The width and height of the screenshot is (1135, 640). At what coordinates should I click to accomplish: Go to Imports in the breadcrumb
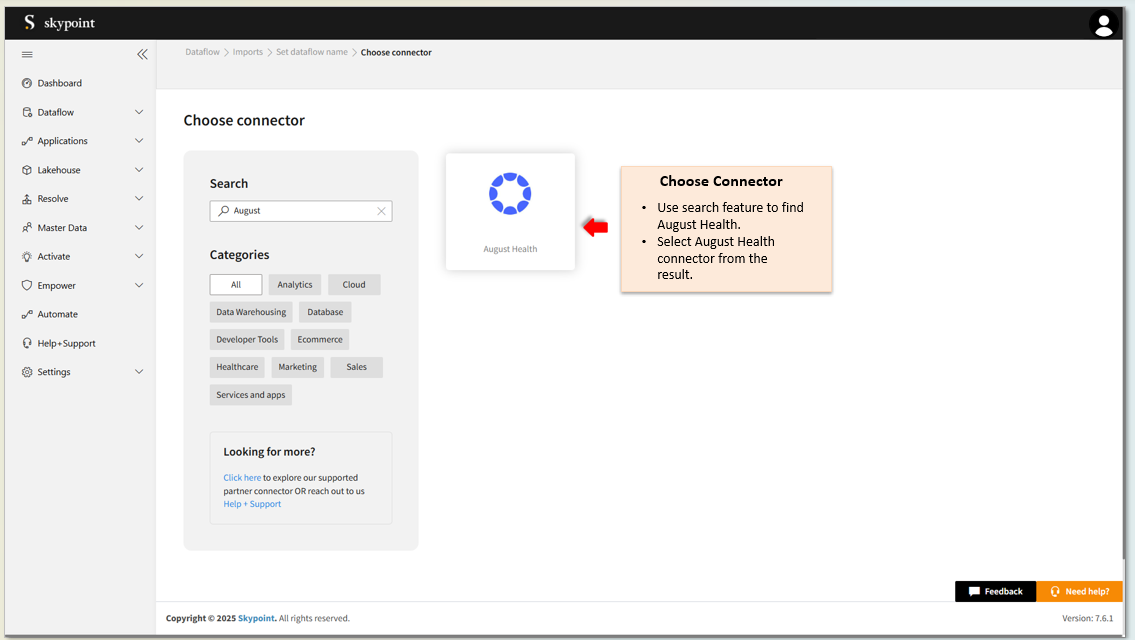(248, 52)
